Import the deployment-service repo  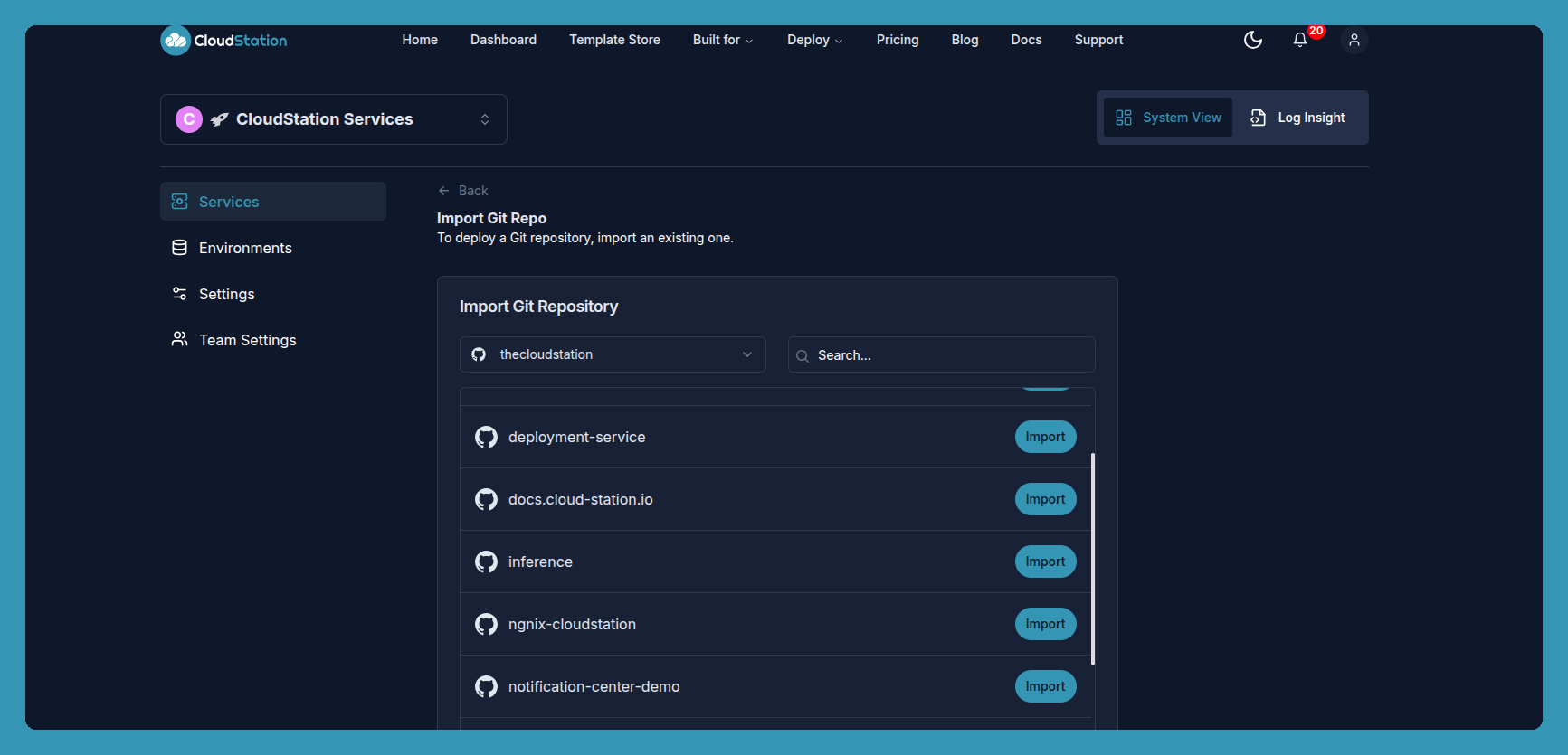pos(1045,437)
